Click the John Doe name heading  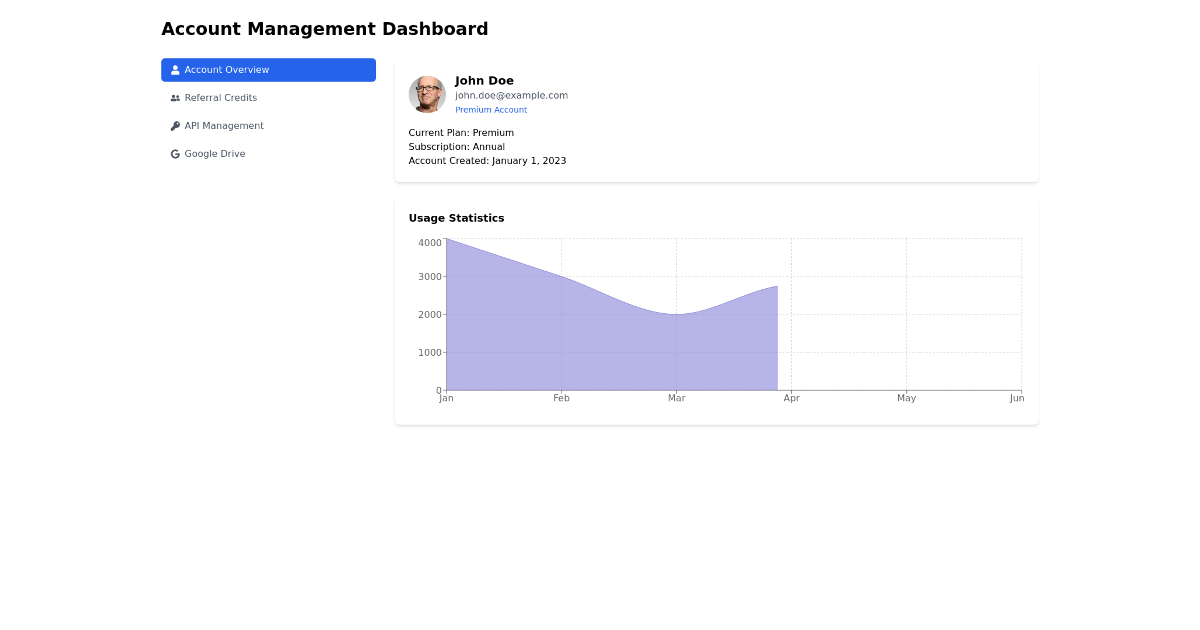(x=483, y=80)
